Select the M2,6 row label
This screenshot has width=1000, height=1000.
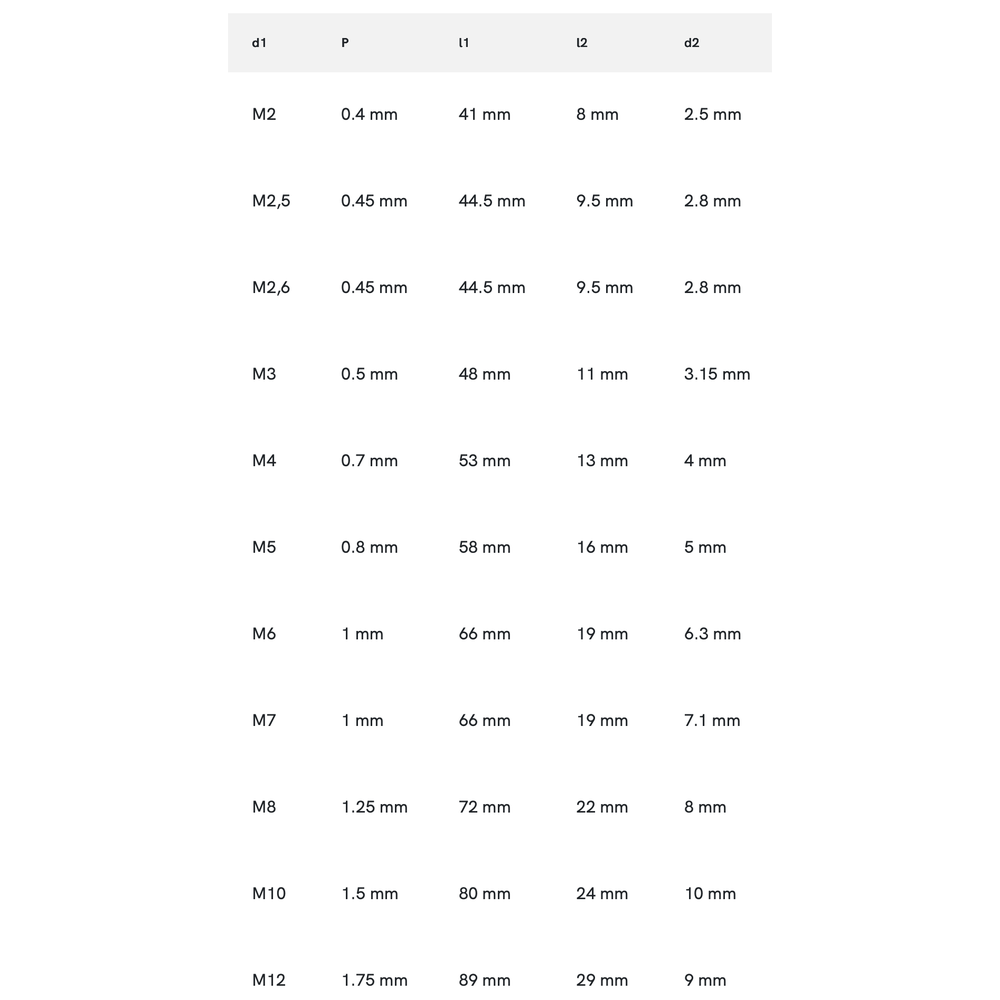[271, 288]
